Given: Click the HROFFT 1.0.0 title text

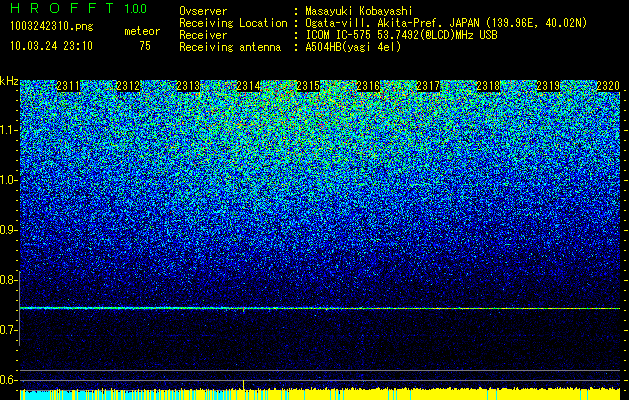Looking at the screenshot, I should pyautogui.click(x=79, y=8).
